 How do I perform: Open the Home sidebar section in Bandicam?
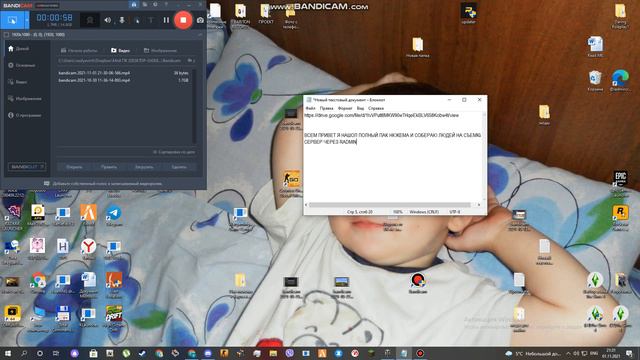point(19,49)
